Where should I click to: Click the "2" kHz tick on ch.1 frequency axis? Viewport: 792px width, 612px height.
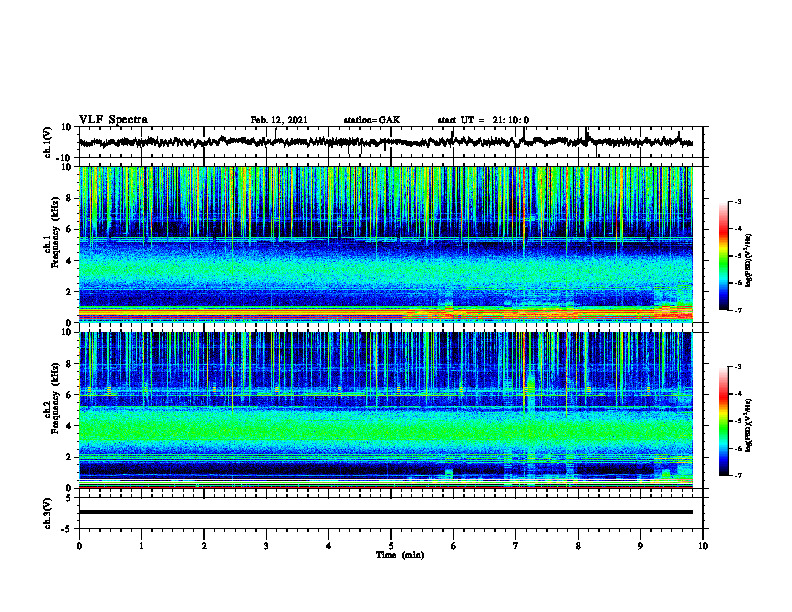pyautogui.click(x=70, y=292)
